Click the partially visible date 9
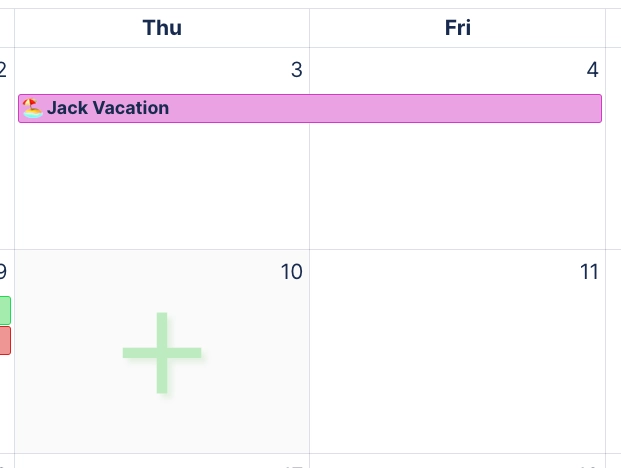The image size is (621, 468). click(x=4, y=272)
